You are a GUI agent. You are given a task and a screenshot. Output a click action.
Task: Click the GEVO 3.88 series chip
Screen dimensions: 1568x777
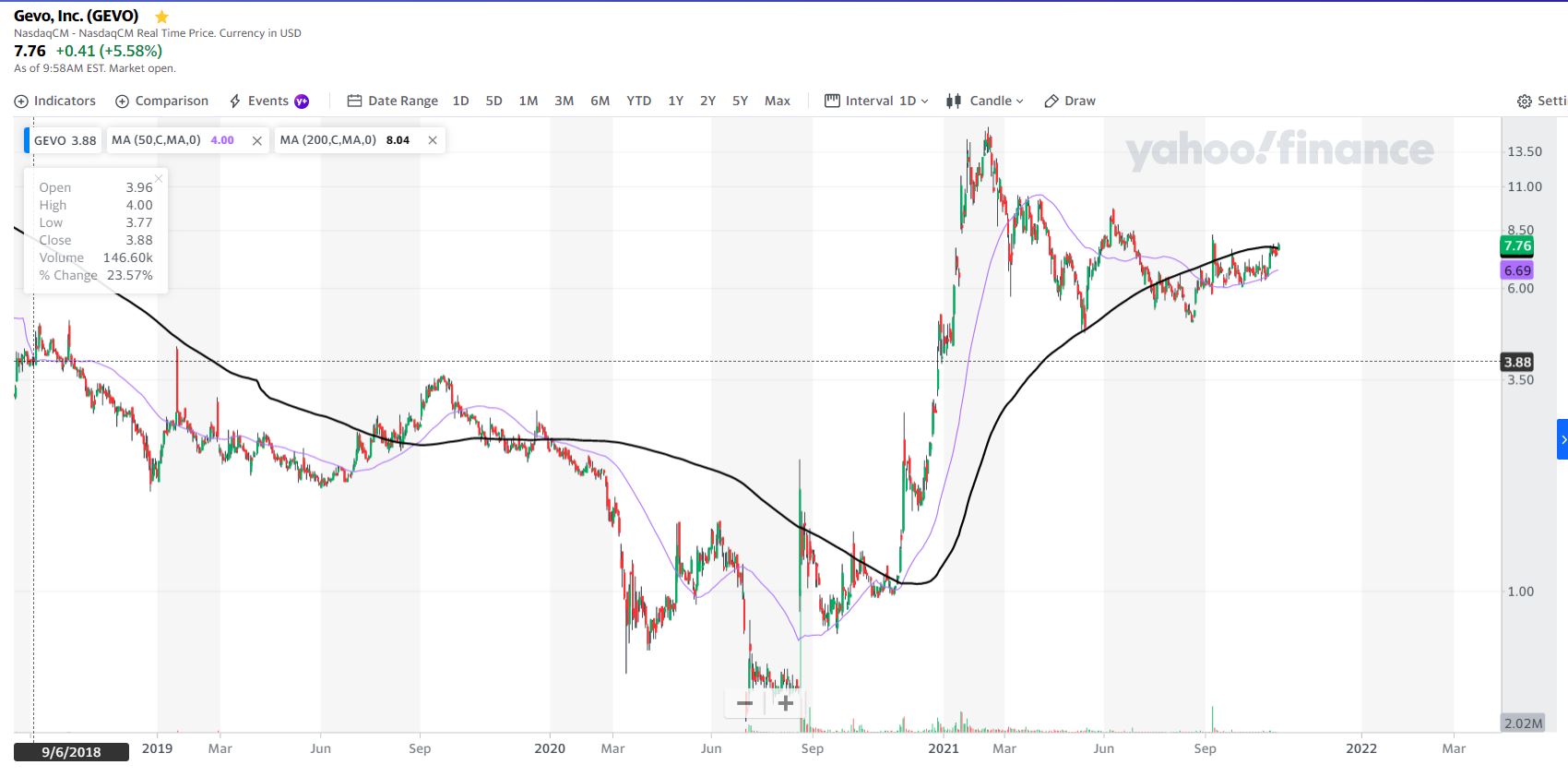63,140
